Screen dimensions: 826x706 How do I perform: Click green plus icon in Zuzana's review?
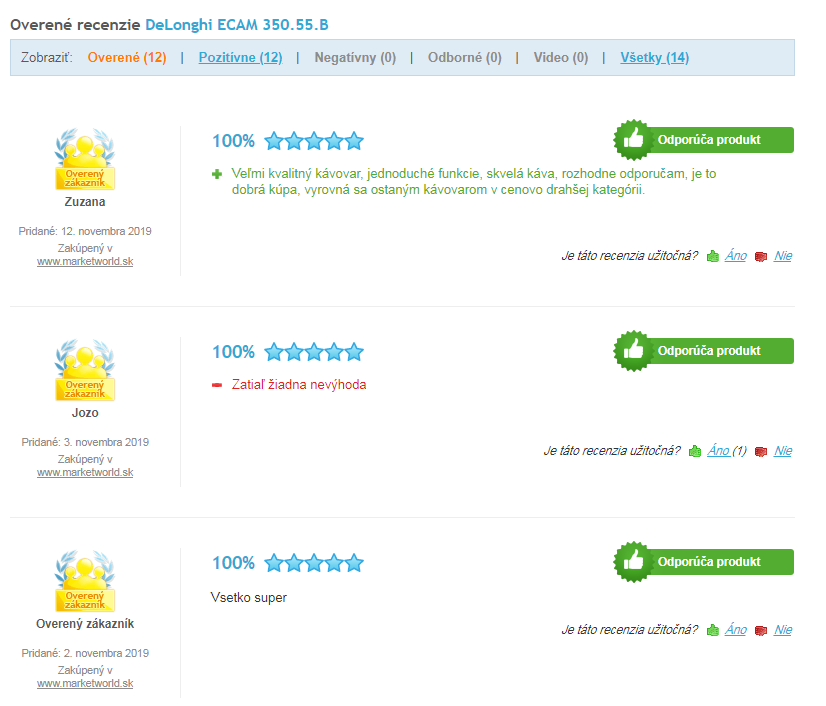[217, 174]
